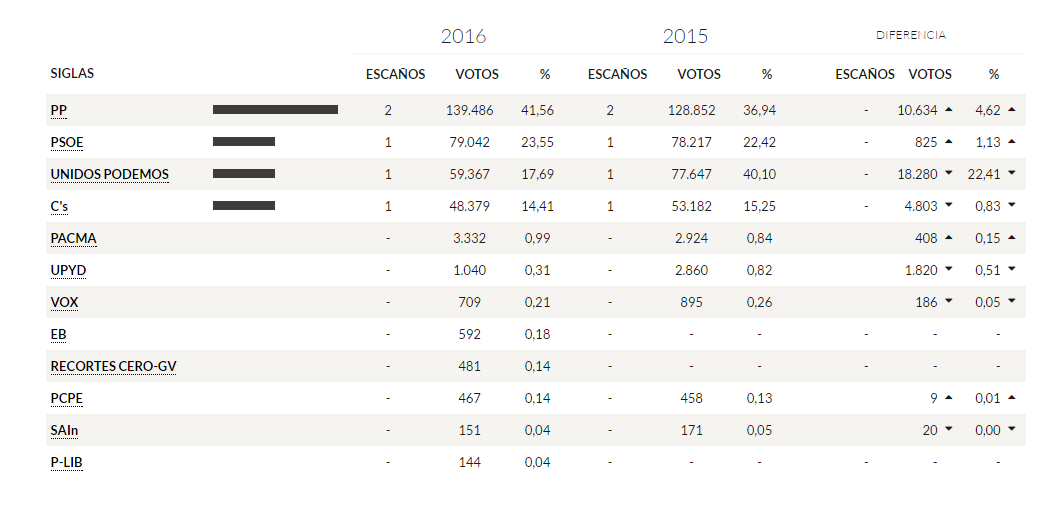Select the P-LIB party link
This screenshot has height=505, width=1047.
66,462
